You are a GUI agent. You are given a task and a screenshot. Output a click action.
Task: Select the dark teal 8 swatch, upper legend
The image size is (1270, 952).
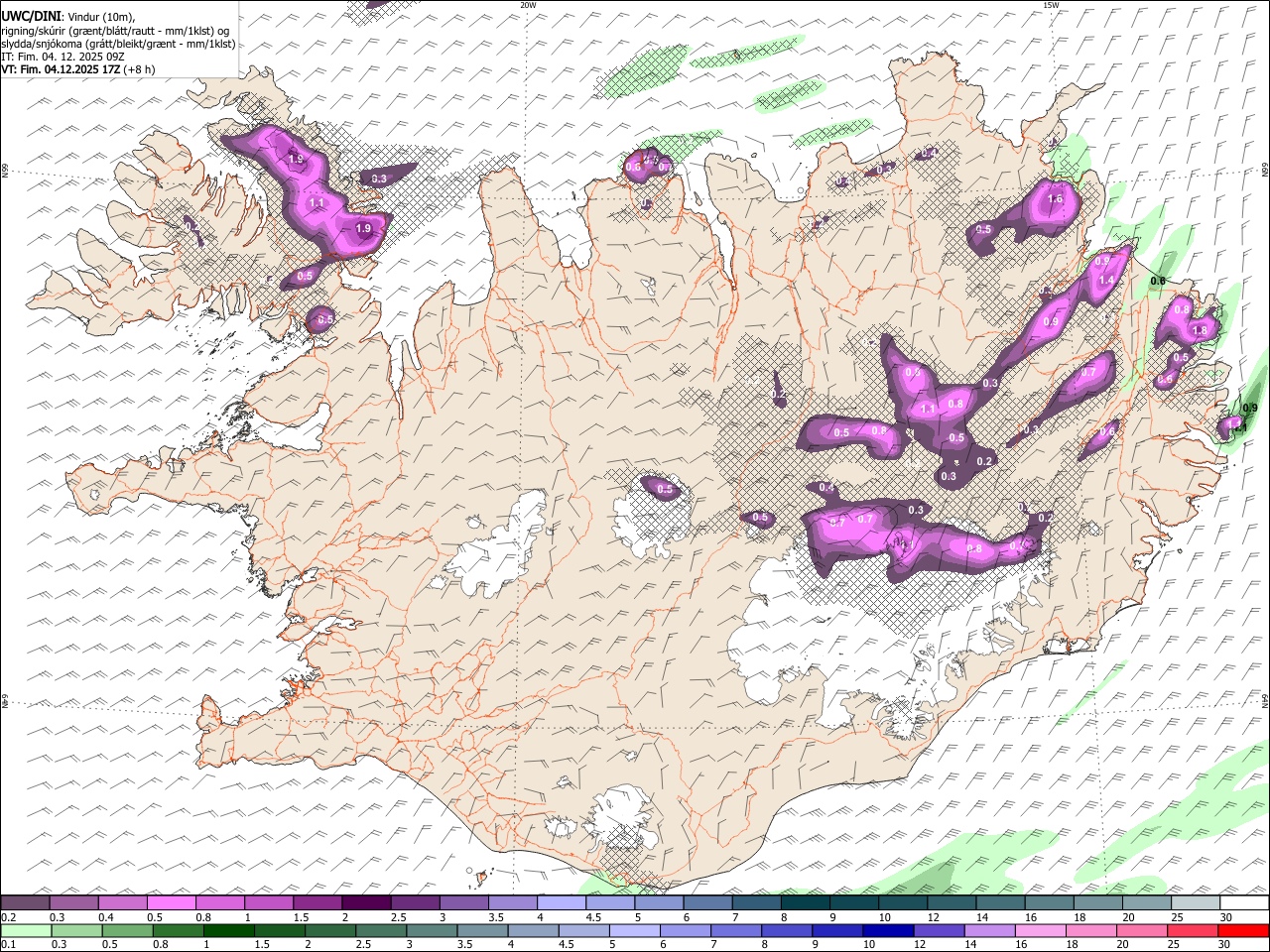[806, 903]
